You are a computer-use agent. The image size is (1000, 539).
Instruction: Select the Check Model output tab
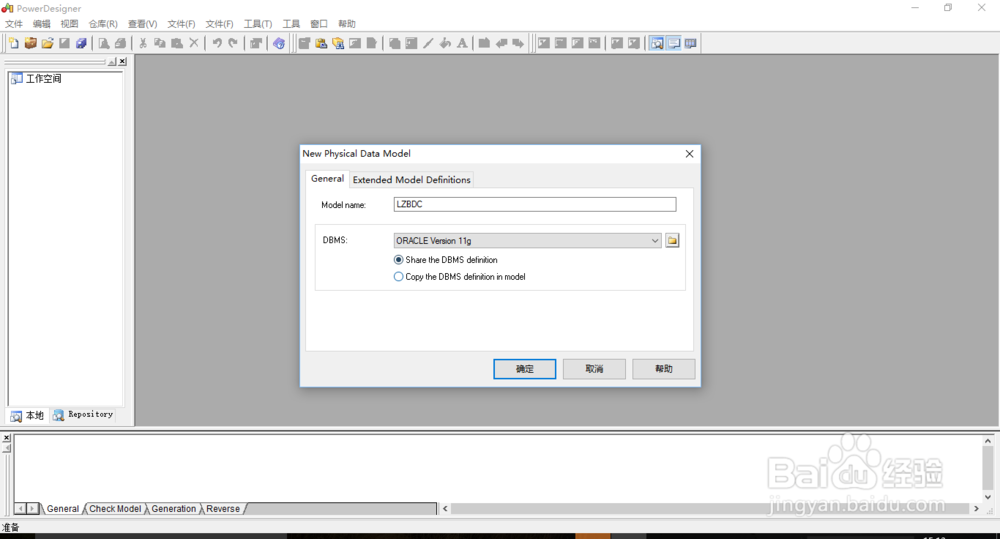tap(115, 508)
